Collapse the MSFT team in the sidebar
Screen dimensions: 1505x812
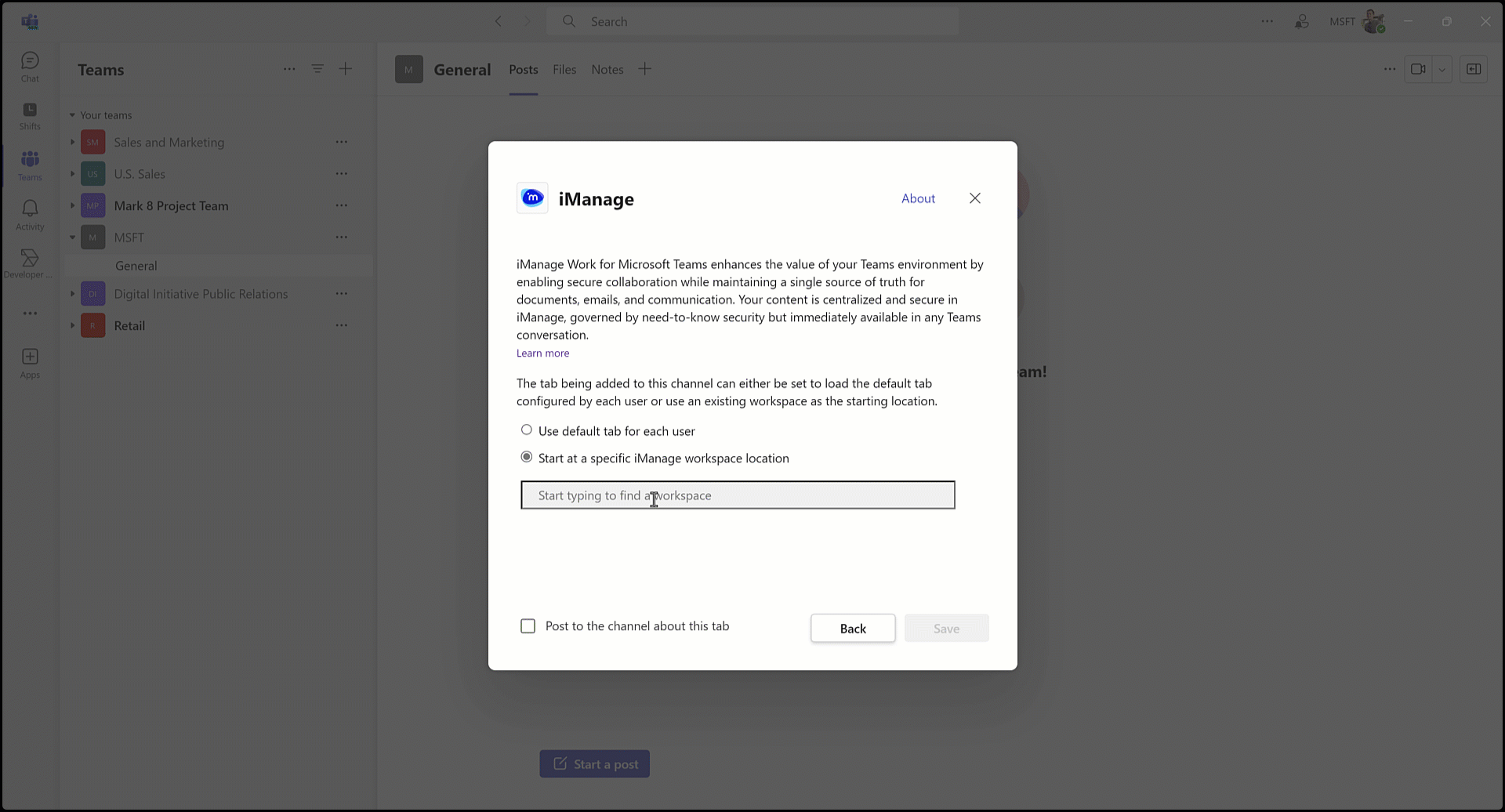(71, 237)
